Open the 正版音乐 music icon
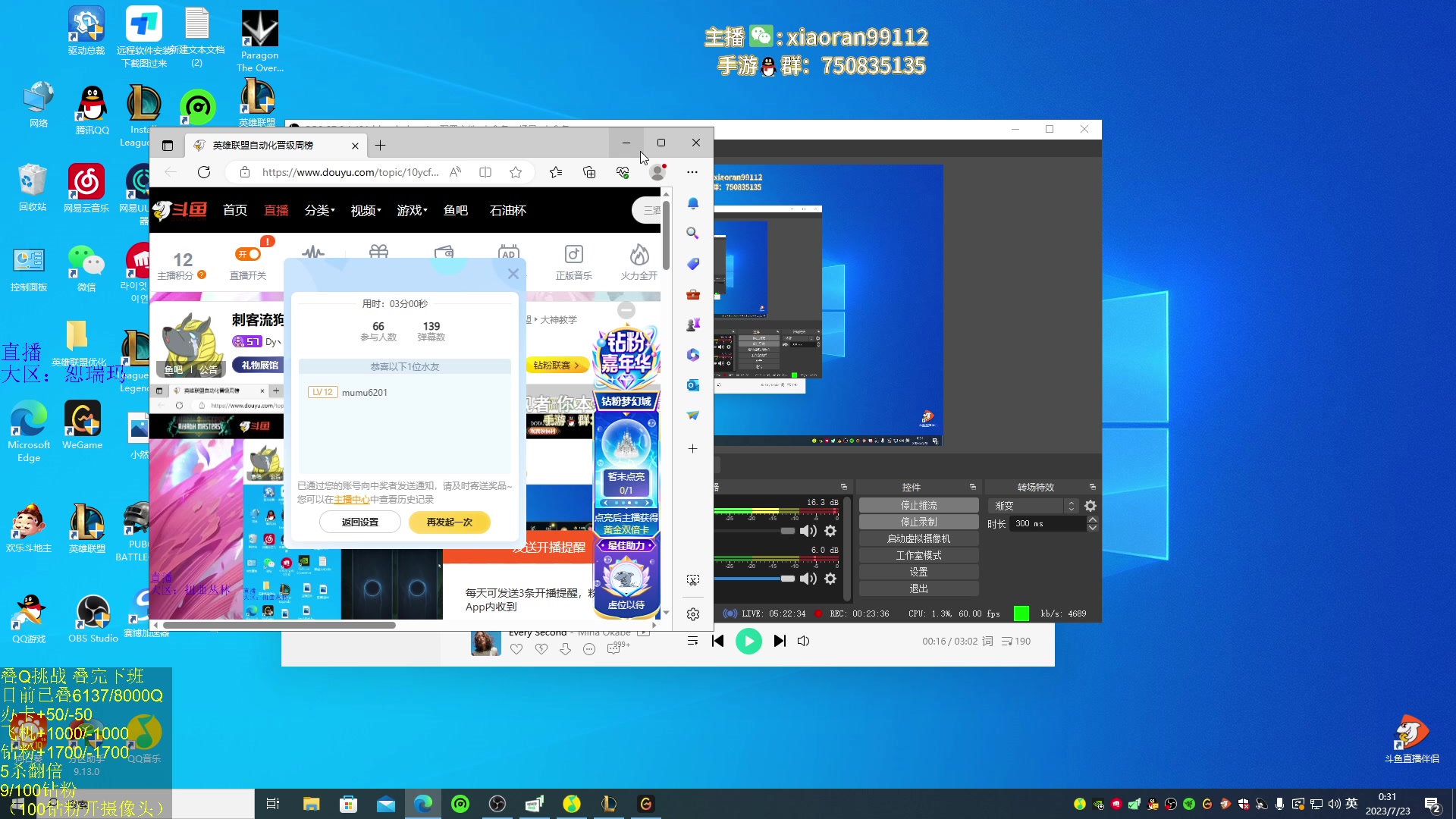 [574, 262]
